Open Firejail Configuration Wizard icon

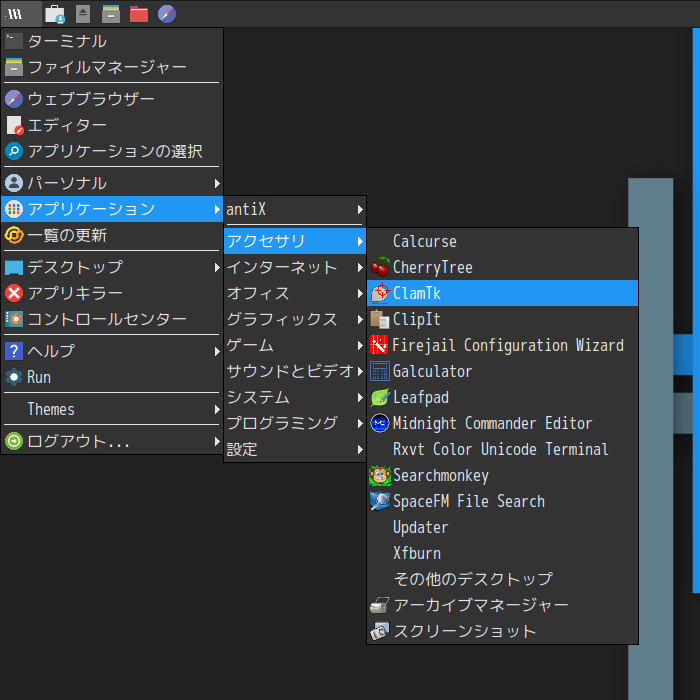pos(379,345)
